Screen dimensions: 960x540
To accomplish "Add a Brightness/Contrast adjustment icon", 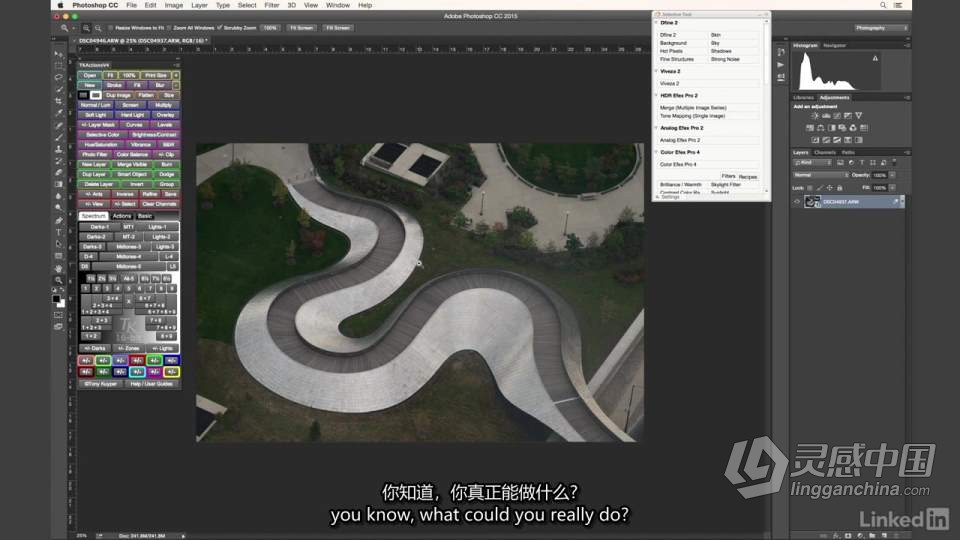I will [x=815, y=116].
